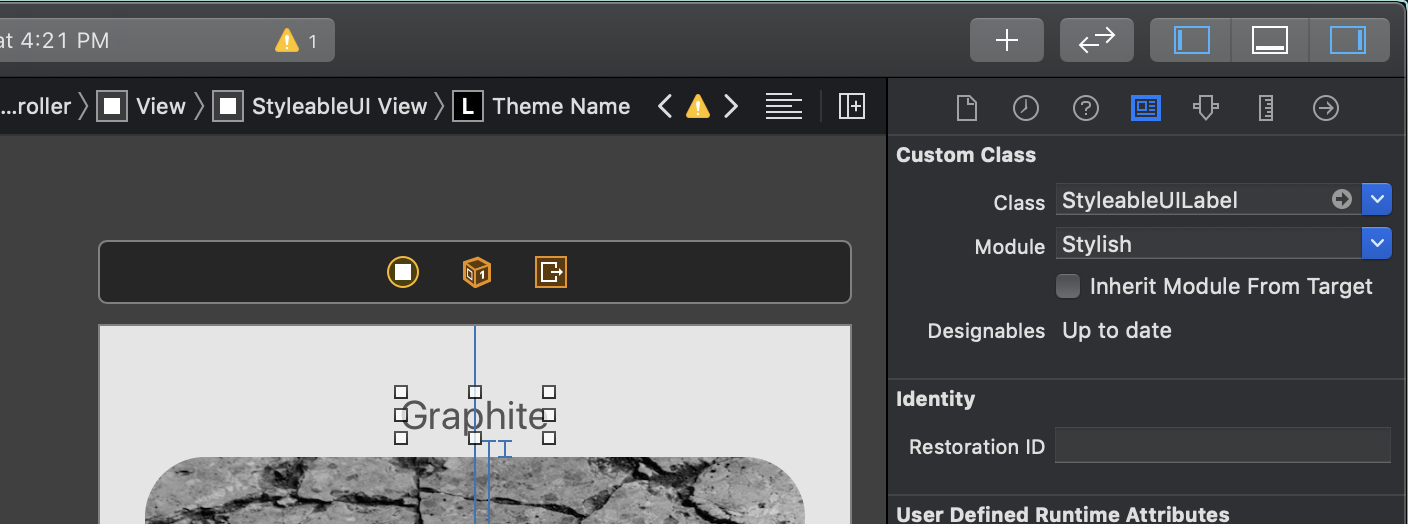Viewport: 1408px width, 524px height.
Task: Click the First Responder cube icon
Action: [477, 272]
